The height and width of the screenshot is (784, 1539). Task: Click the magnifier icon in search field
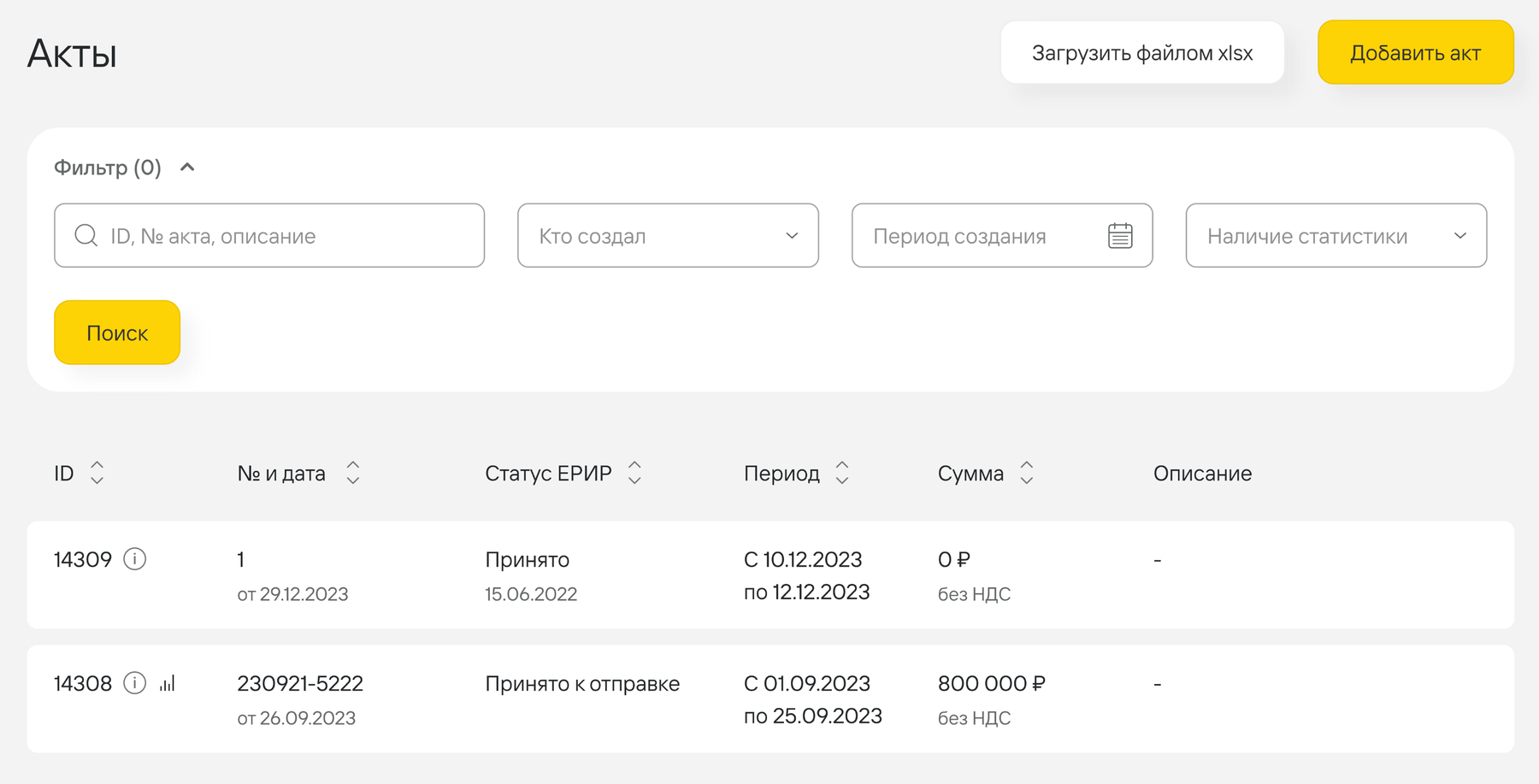(x=86, y=235)
